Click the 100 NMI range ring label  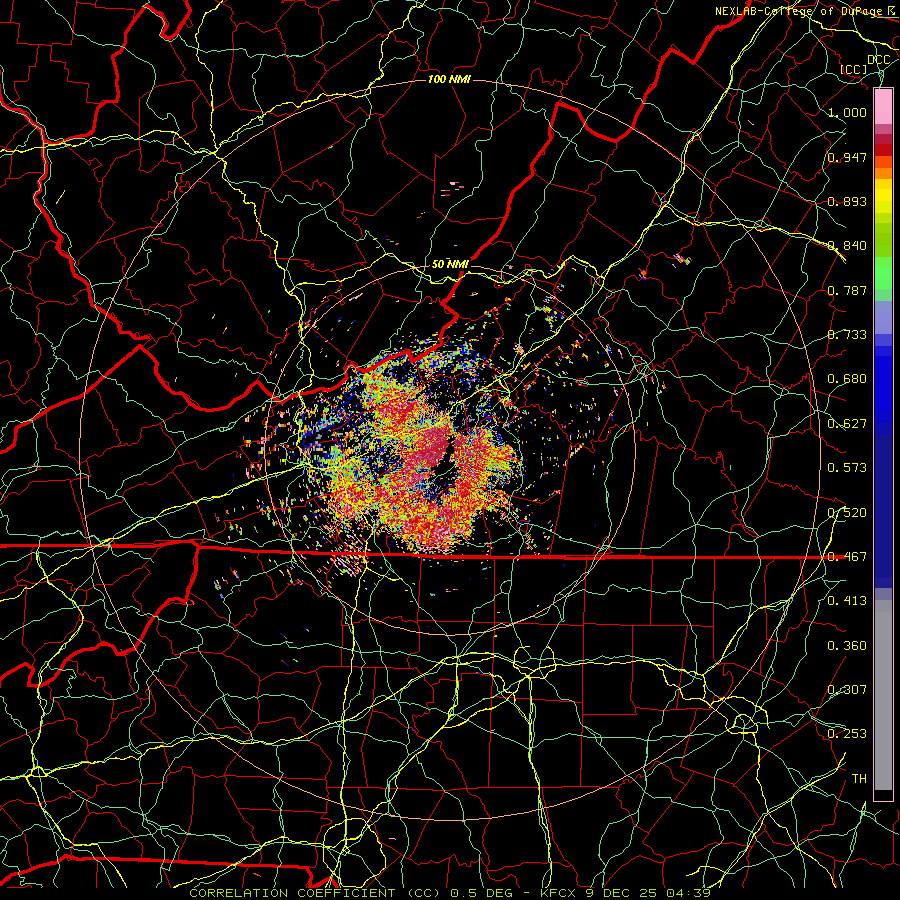click(x=449, y=79)
